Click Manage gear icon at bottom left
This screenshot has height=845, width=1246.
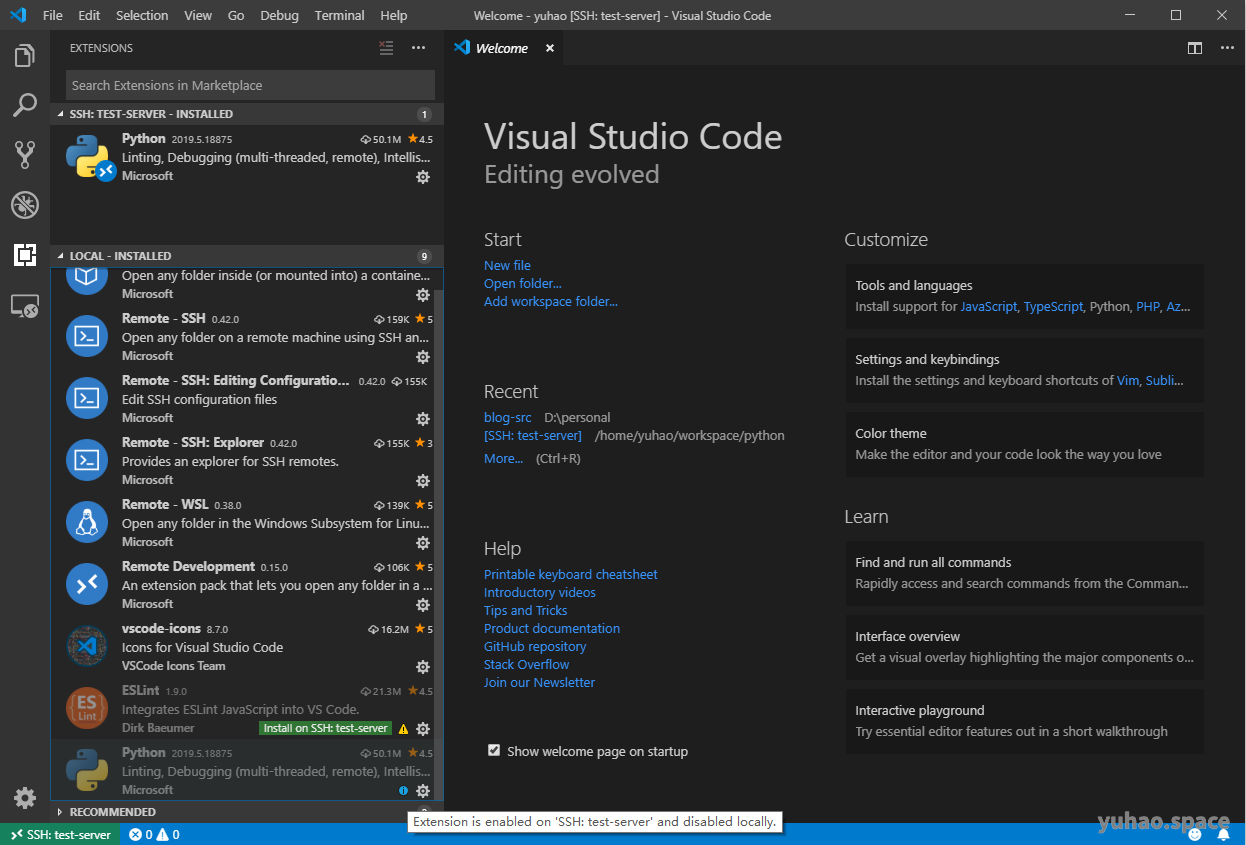click(x=25, y=798)
